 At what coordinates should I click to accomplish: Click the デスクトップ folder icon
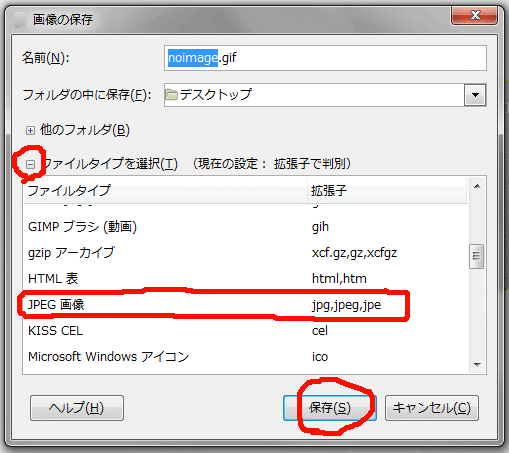[171, 95]
